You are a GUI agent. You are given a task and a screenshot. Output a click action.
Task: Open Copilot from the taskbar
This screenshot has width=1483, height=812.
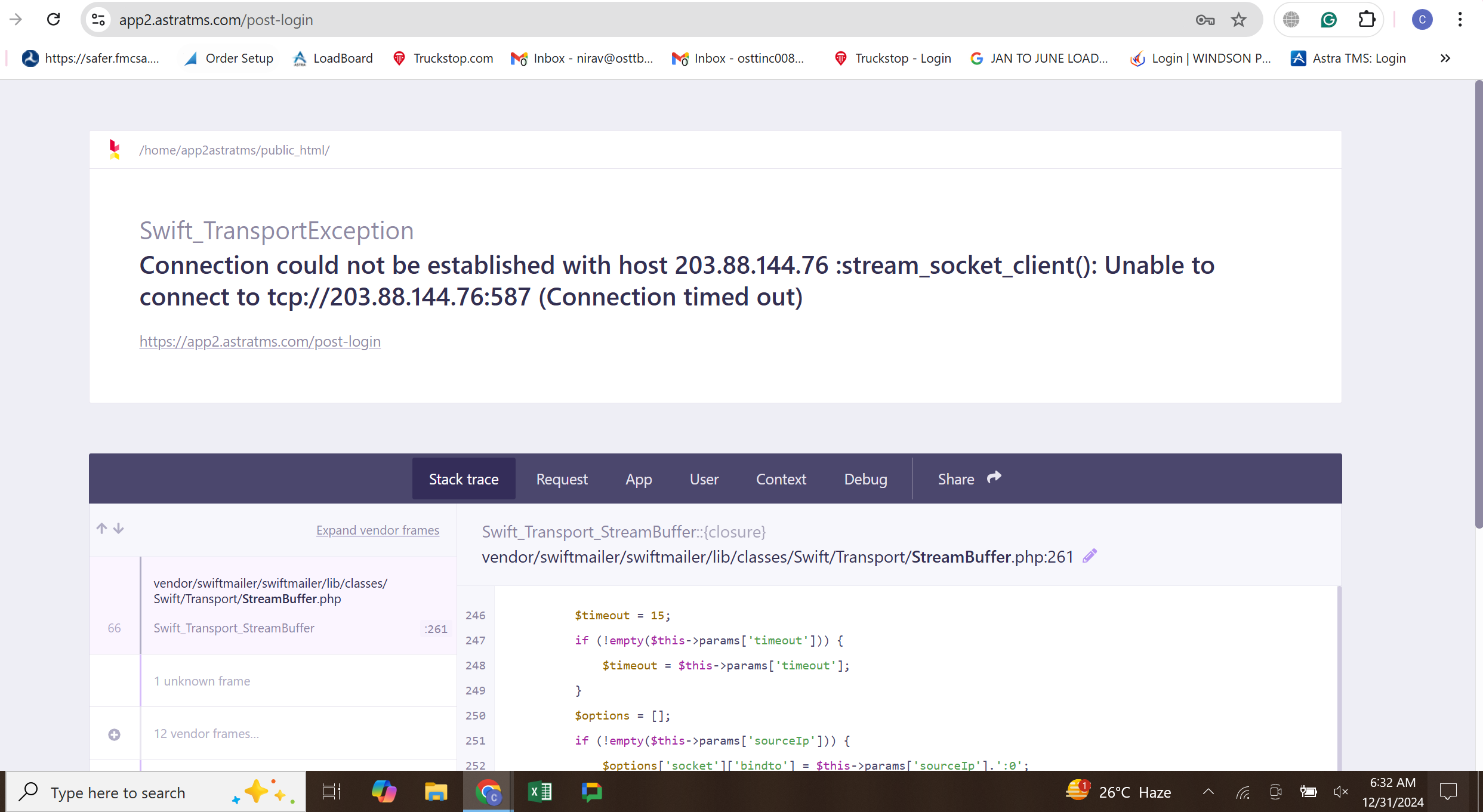click(x=384, y=792)
